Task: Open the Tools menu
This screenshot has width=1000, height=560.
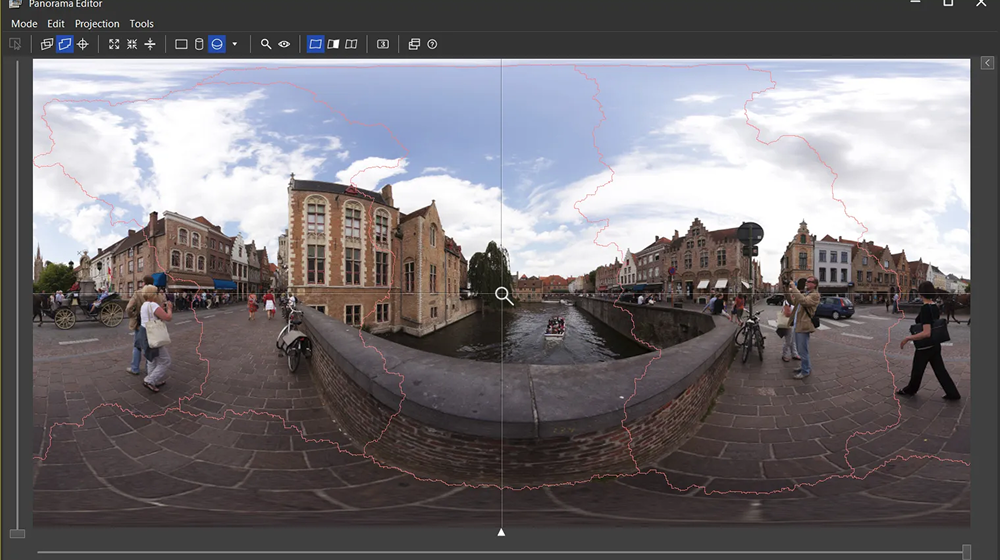Action: 142,23
